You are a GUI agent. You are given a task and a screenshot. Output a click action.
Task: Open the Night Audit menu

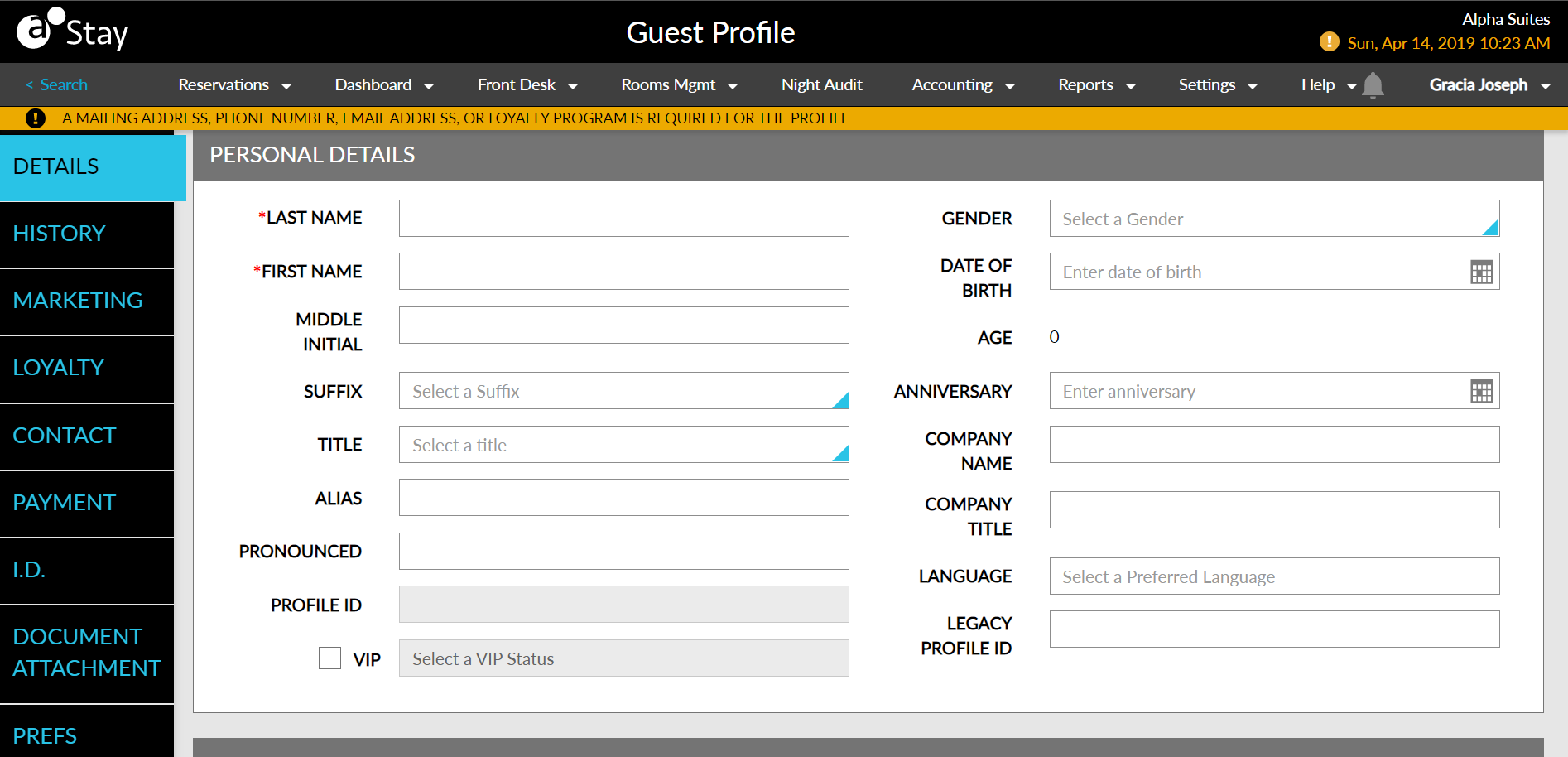[x=821, y=84]
